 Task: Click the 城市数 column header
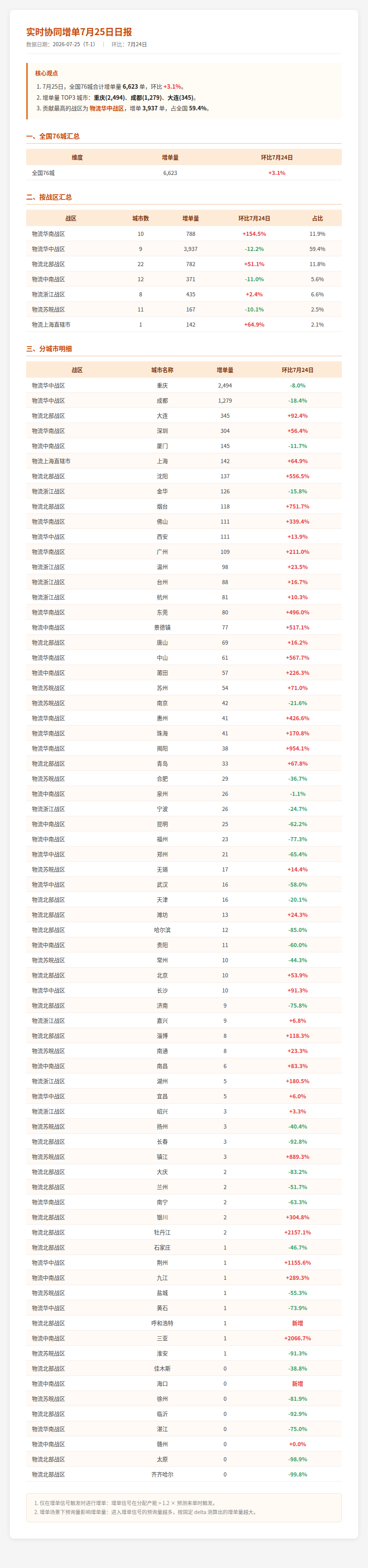pos(141,218)
